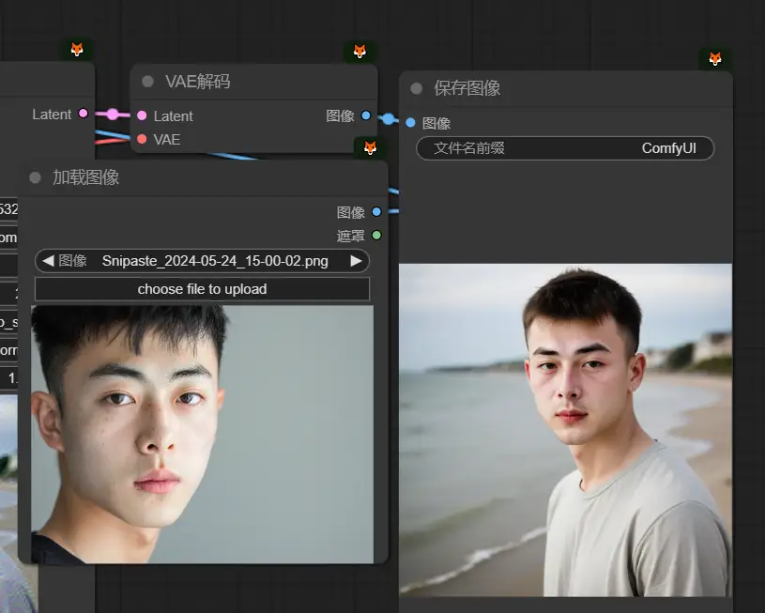This screenshot has width=765, height=614.
Task: Click the loaded face preview in 加载图像
Action: pyautogui.click(x=202, y=434)
